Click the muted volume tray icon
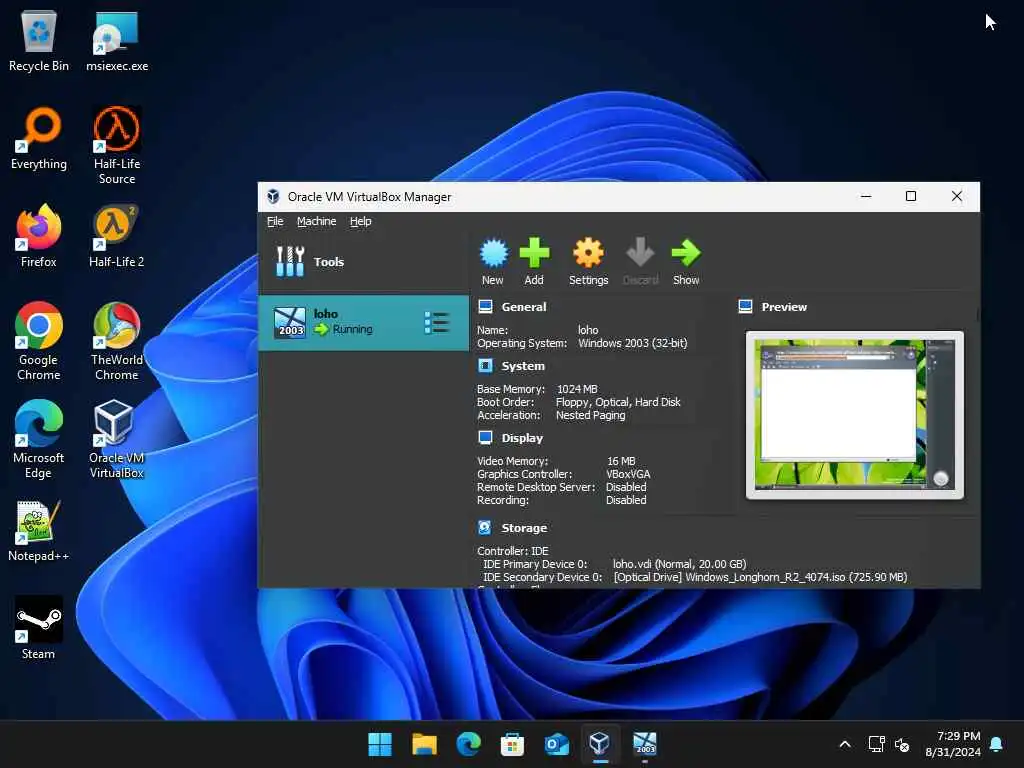The height and width of the screenshot is (768, 1024). click(x=902, y=744)
